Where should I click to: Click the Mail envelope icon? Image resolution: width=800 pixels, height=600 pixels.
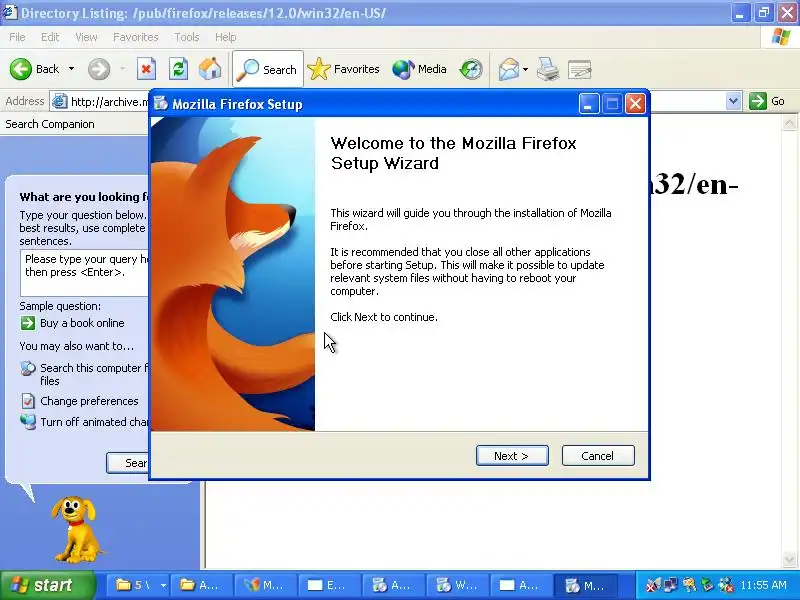click(509, 69)
